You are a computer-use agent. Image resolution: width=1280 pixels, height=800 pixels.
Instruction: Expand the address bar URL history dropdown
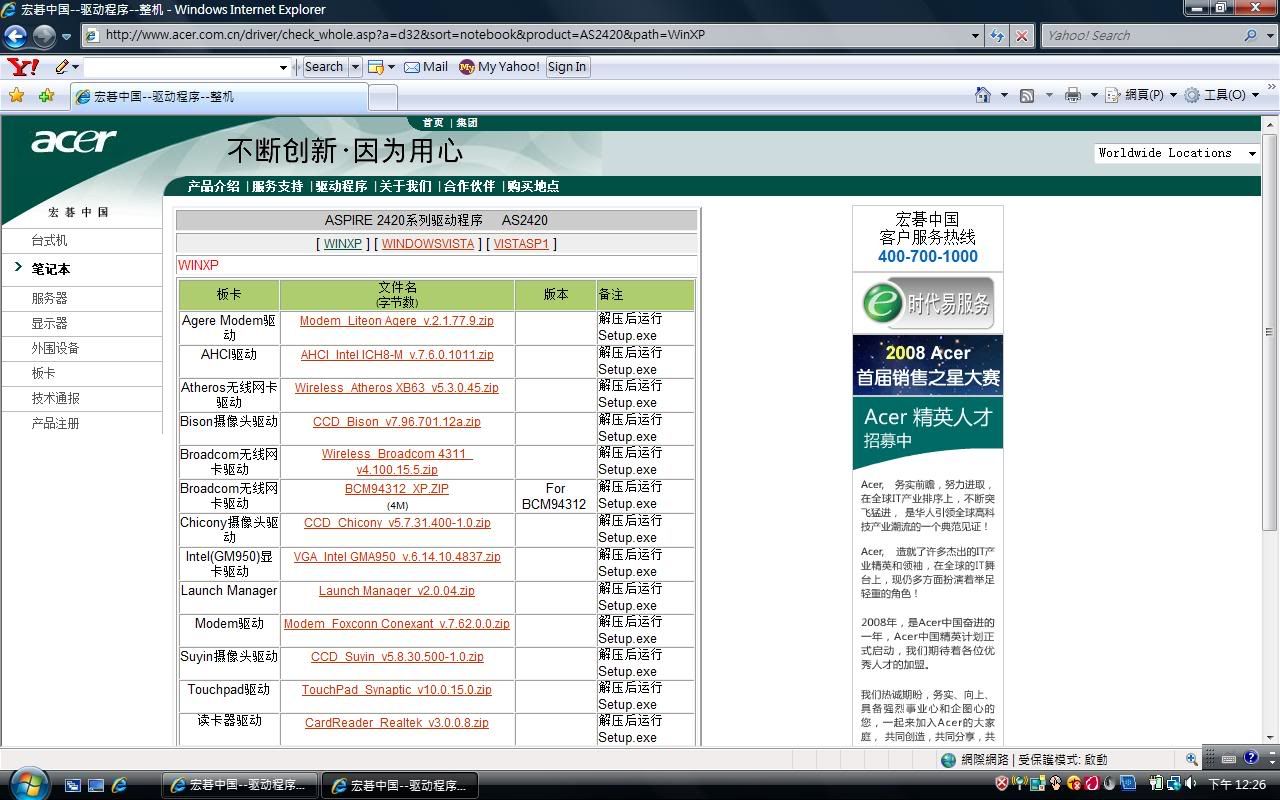coord(976,35)
